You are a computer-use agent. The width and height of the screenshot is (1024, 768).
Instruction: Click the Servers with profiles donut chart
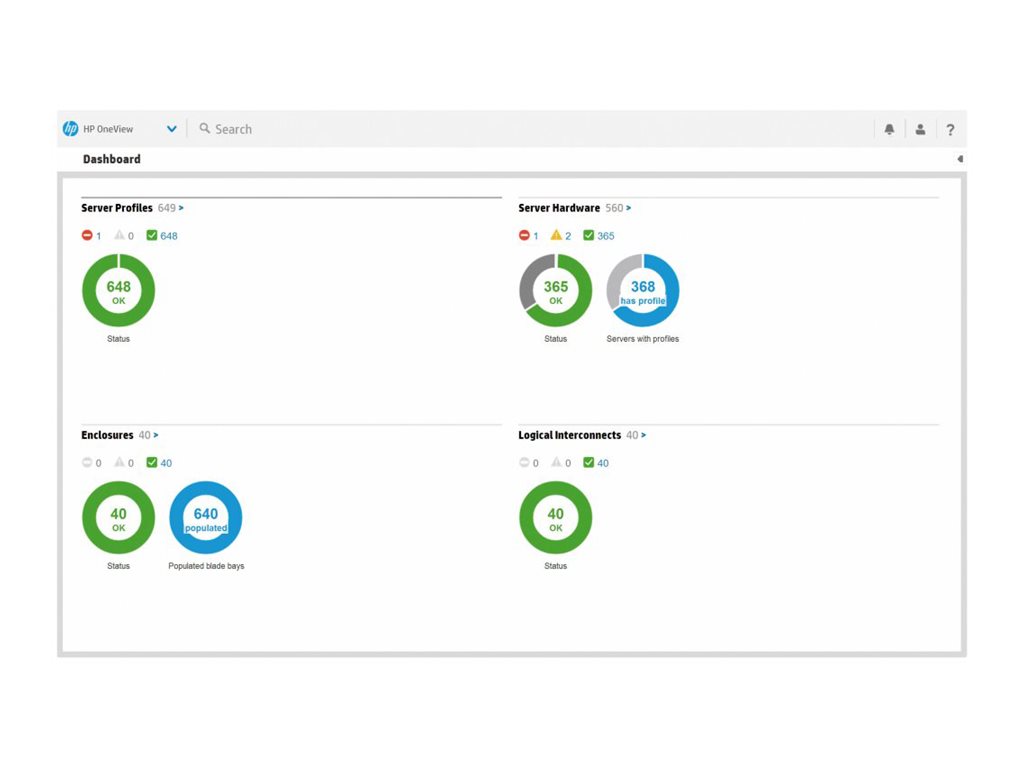pos(643,291)
